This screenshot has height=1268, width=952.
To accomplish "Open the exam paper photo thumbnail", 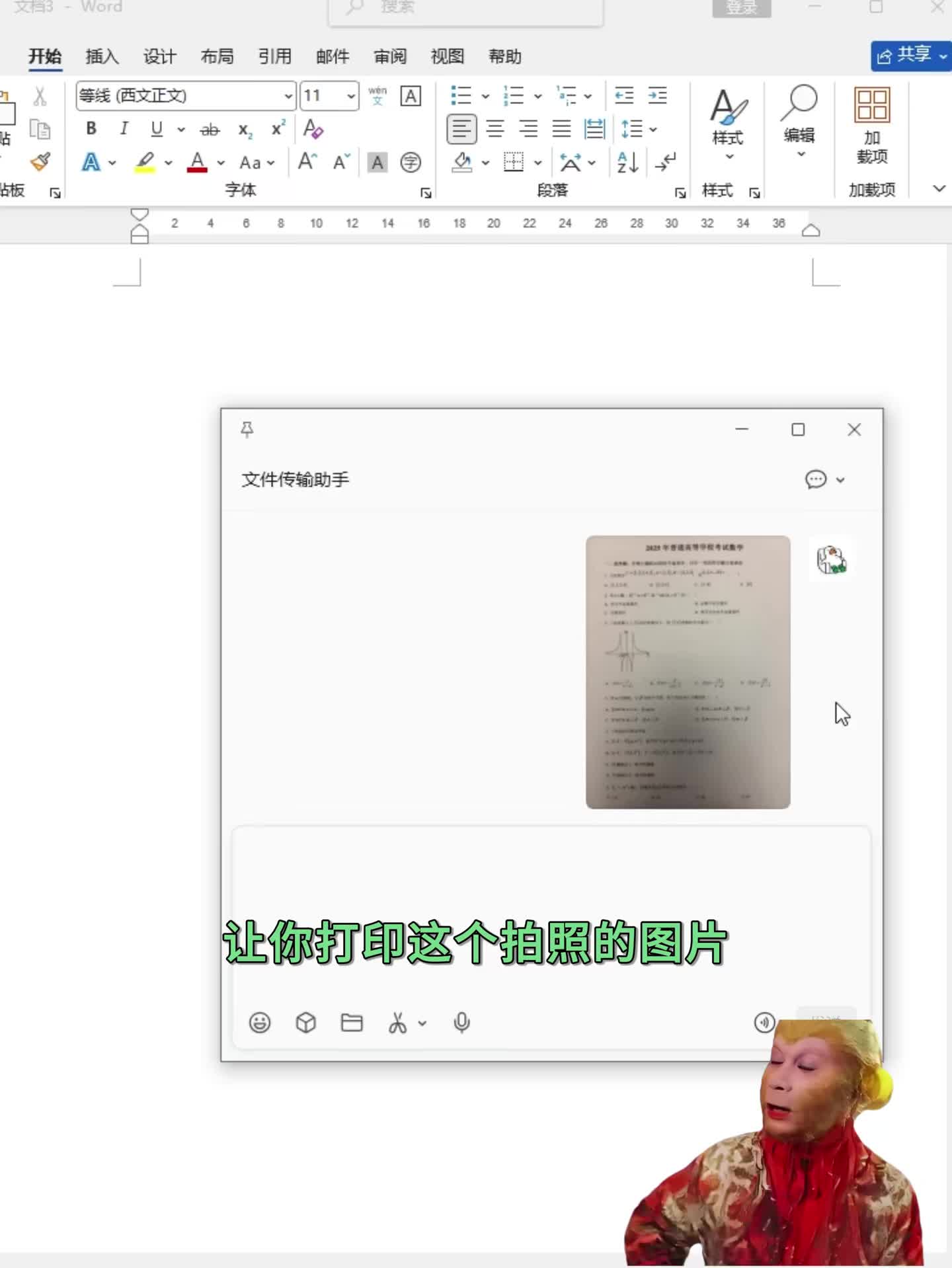I will [688, 672].
